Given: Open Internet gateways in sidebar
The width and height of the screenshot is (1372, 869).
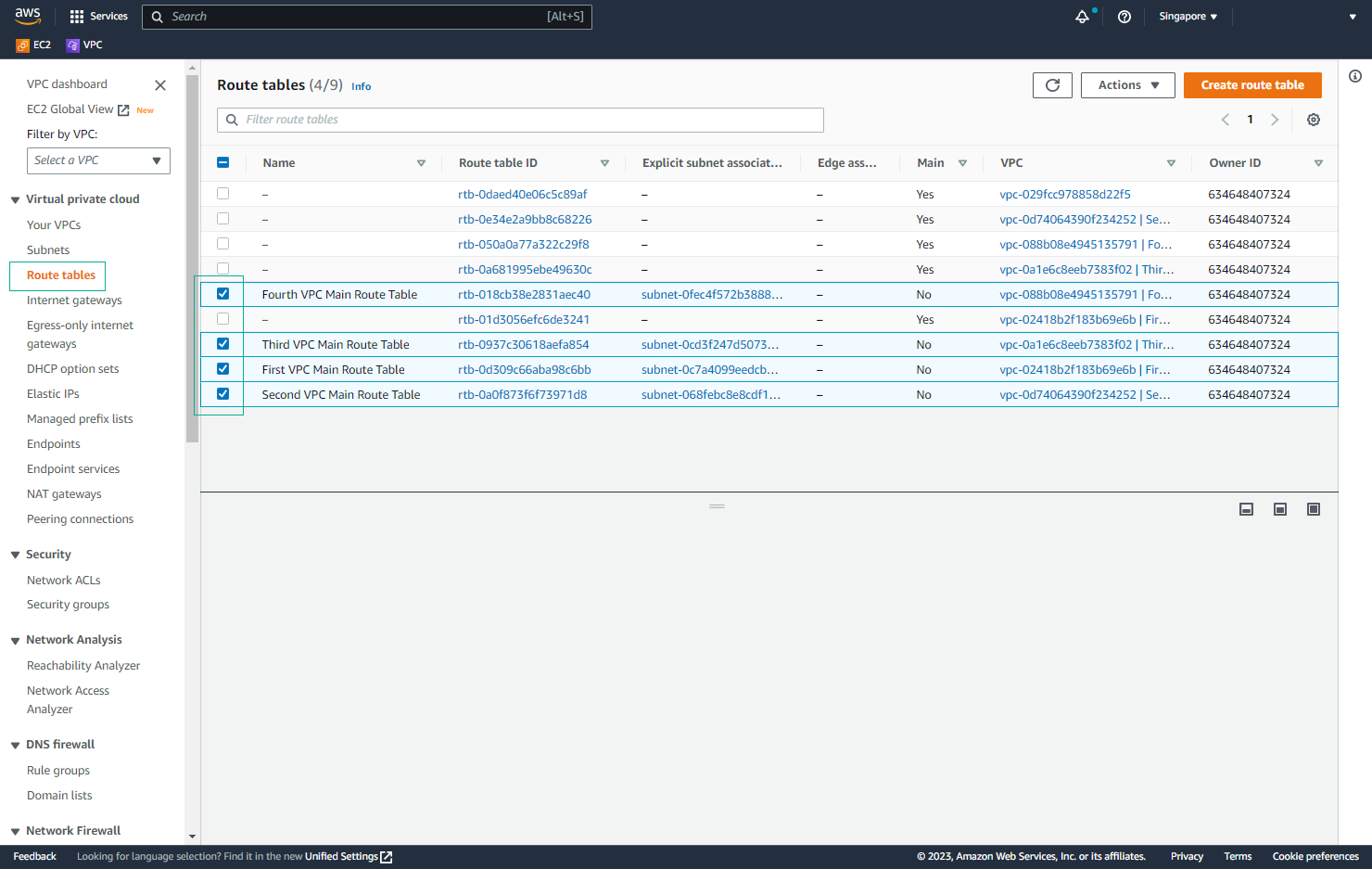Looking at the screenshot, I should pos(74,300).
